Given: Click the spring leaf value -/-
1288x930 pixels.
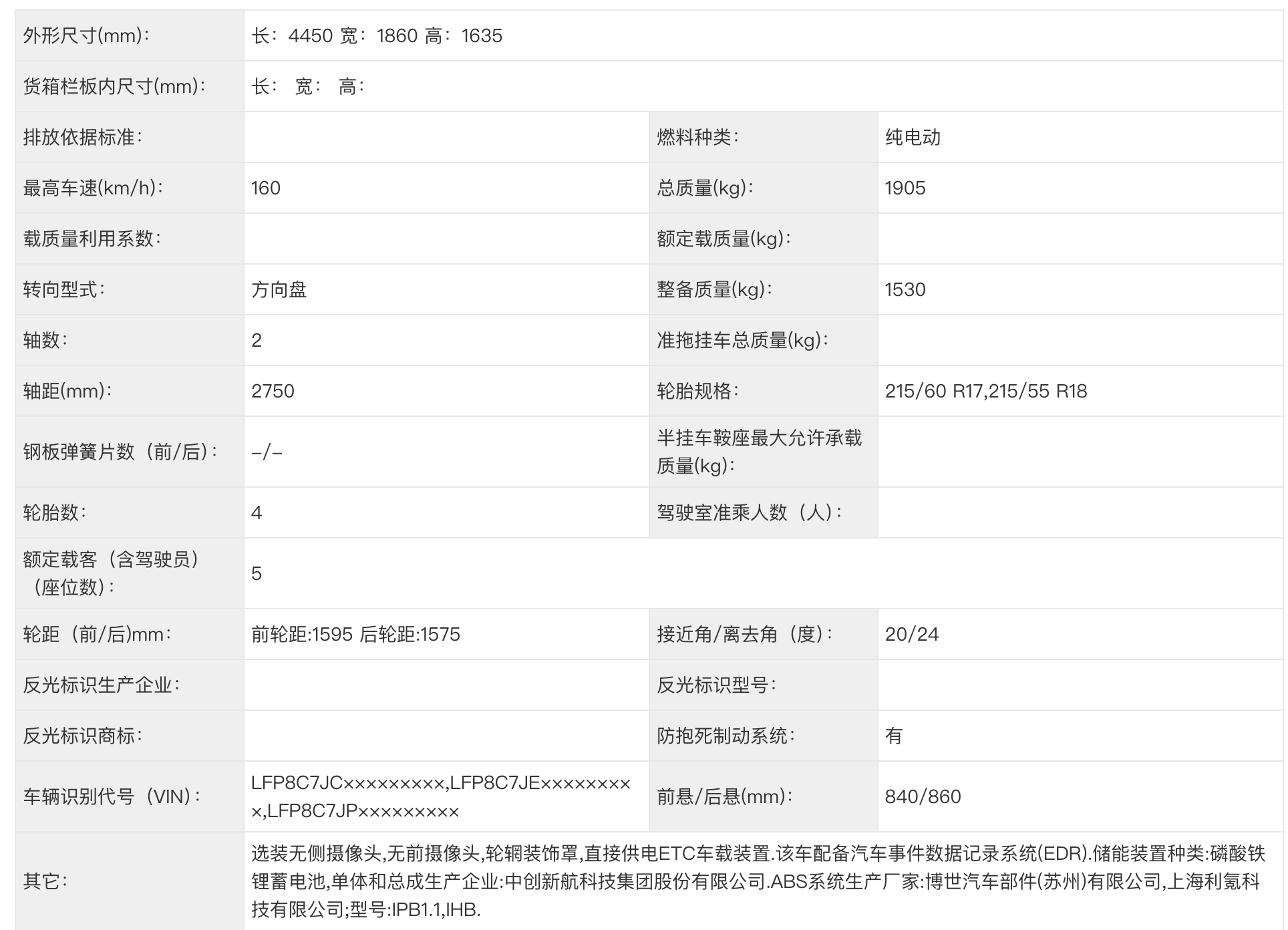Looking at the screenshot, I should click(x=267, y=452).
